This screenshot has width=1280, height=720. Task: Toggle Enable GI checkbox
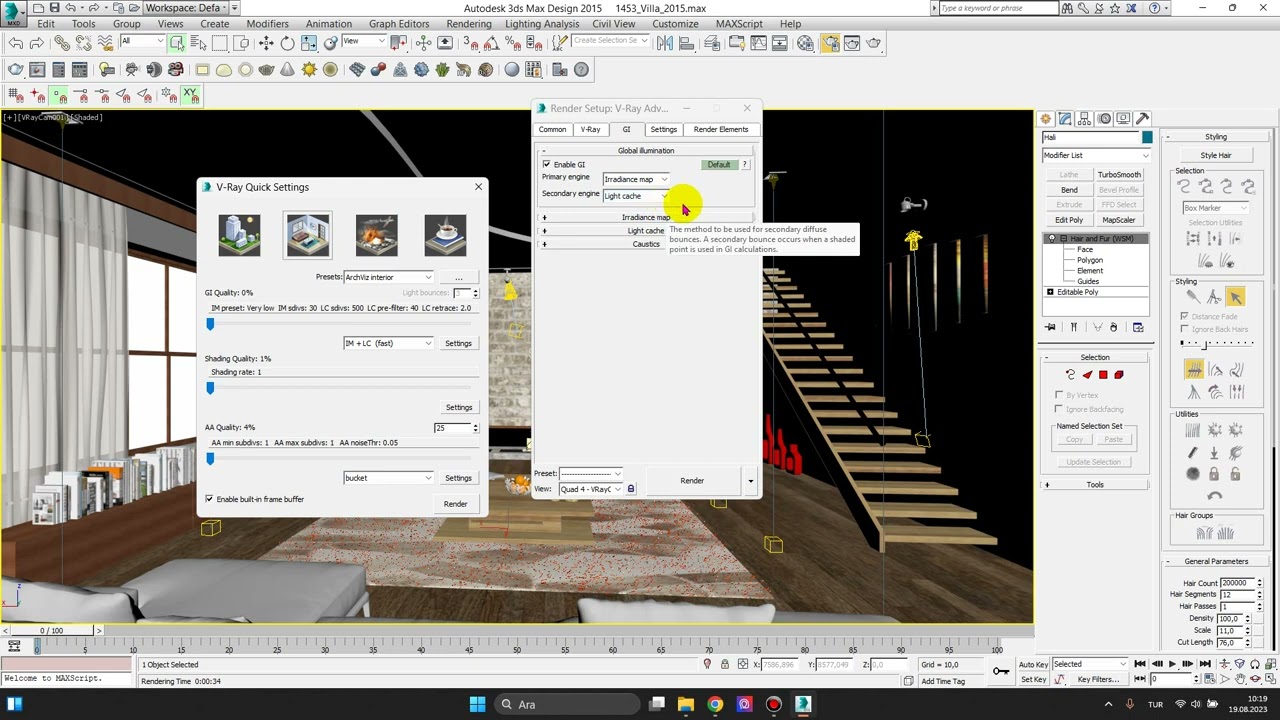click(546, 164)
